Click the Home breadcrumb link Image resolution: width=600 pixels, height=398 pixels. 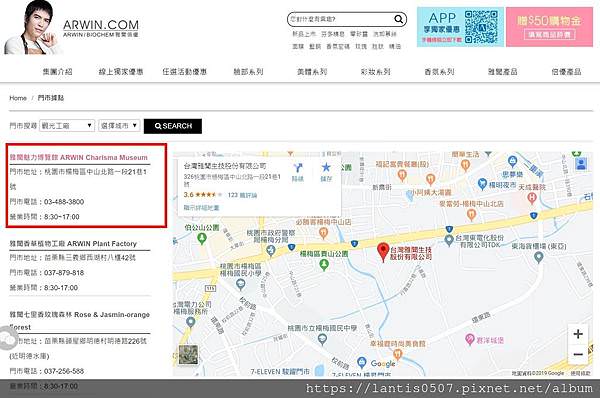click(18, 98)
